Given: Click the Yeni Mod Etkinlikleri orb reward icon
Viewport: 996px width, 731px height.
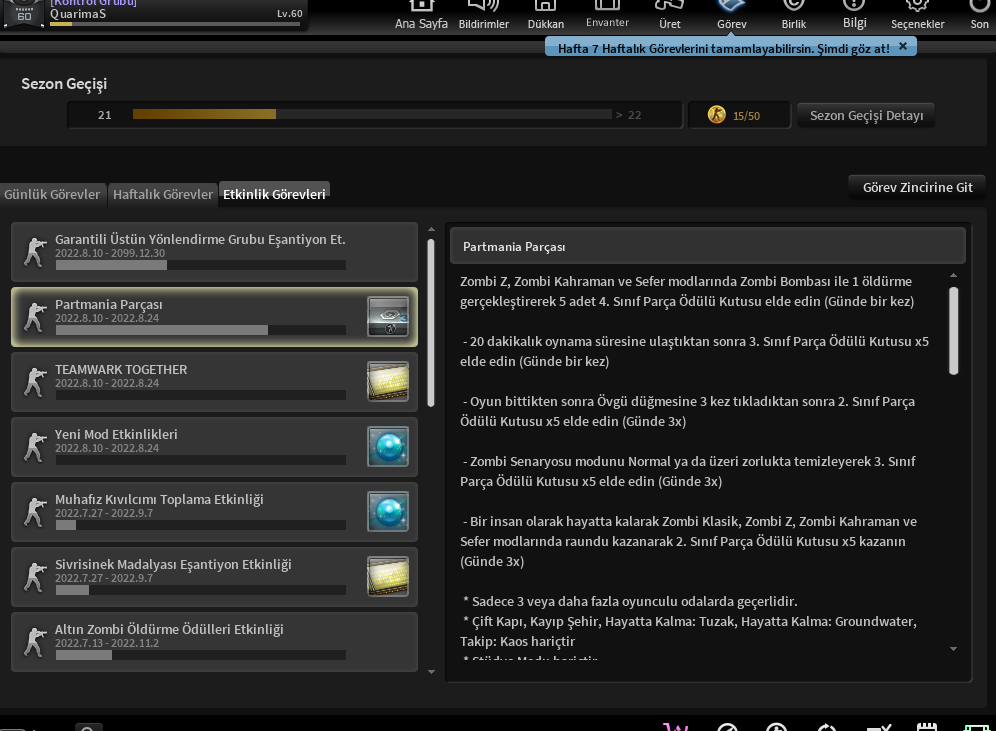Looking at the screenshot, I should point(388,446).
